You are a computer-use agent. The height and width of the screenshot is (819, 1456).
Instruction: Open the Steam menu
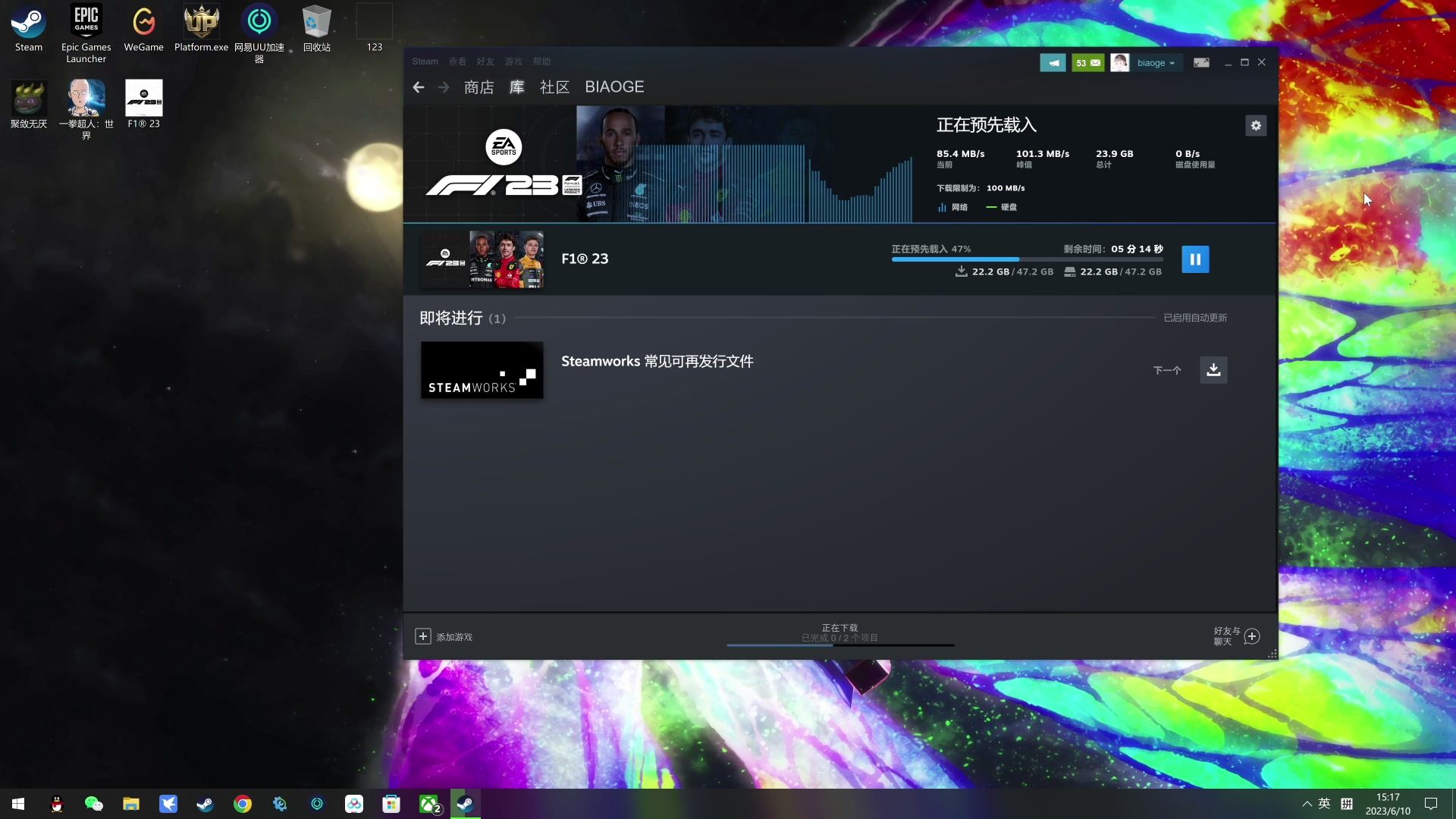pos(425,61)
